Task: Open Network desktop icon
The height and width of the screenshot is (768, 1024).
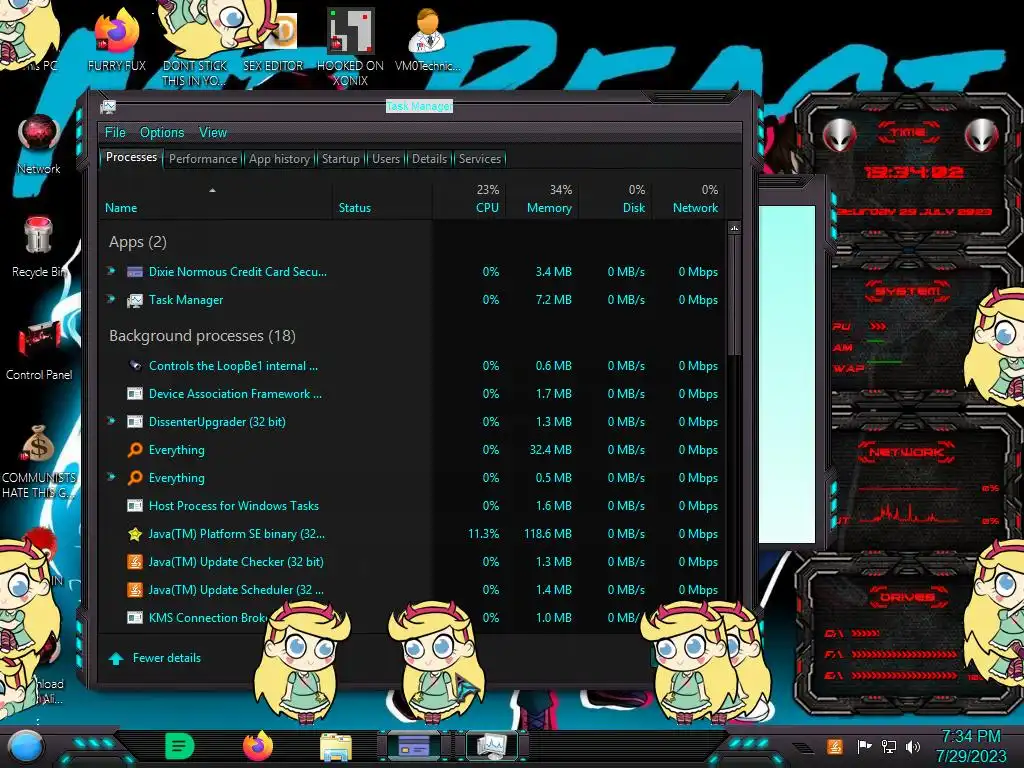Action: coord(39,145)
